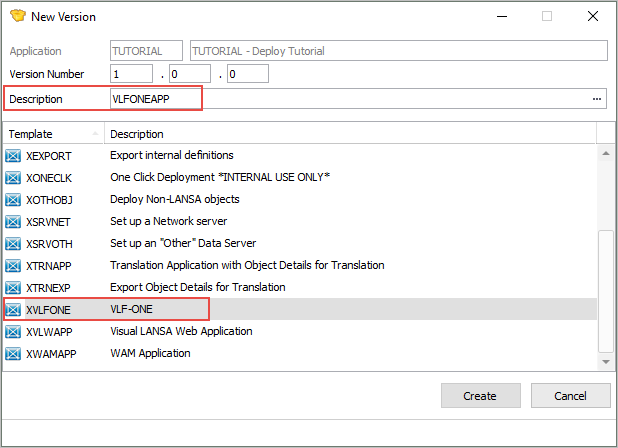Select the XVLFONE template icon
618x448 pixels.
point(14,309)
